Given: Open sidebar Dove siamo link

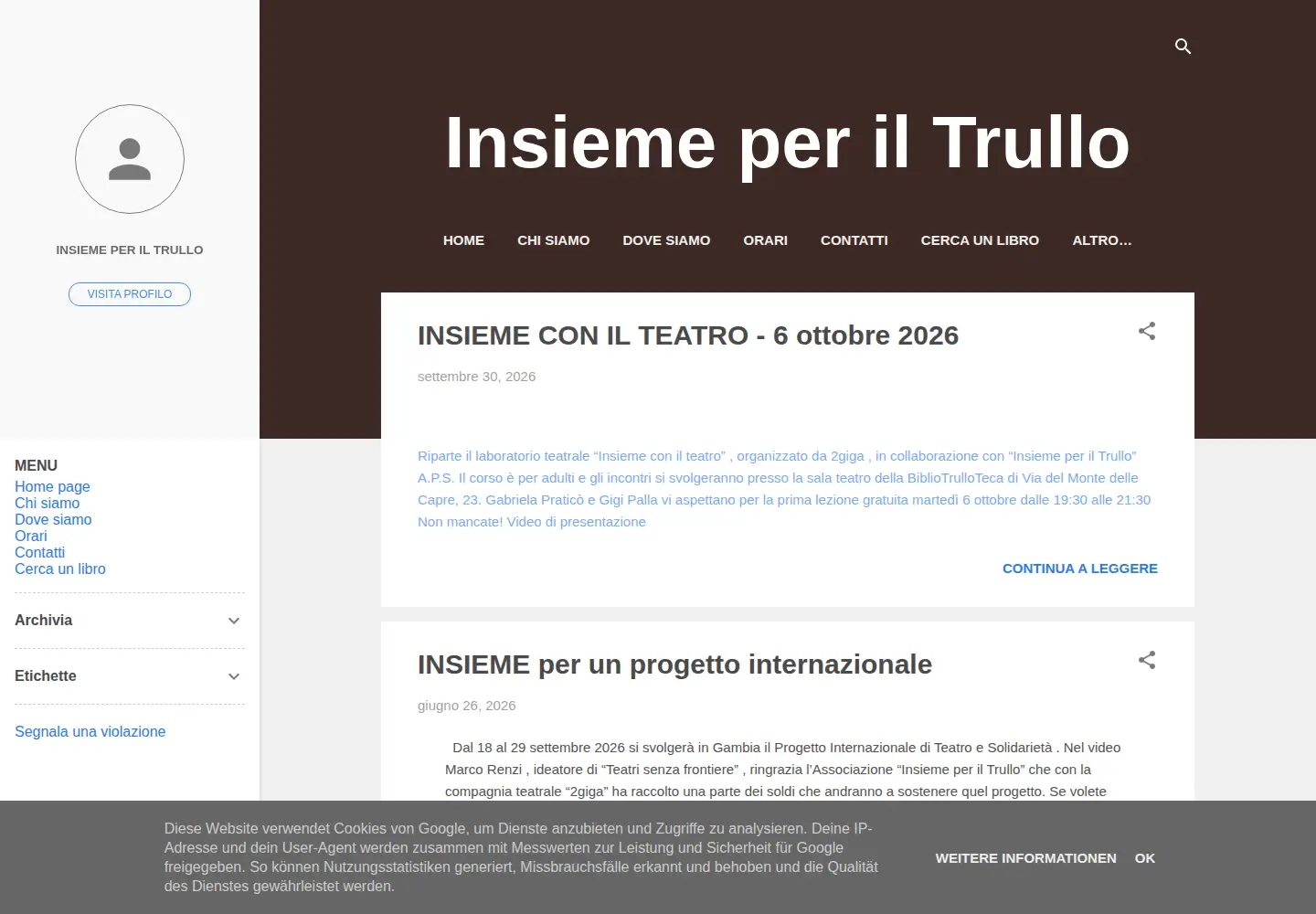Looking at the screenshot, I should 53,520.
